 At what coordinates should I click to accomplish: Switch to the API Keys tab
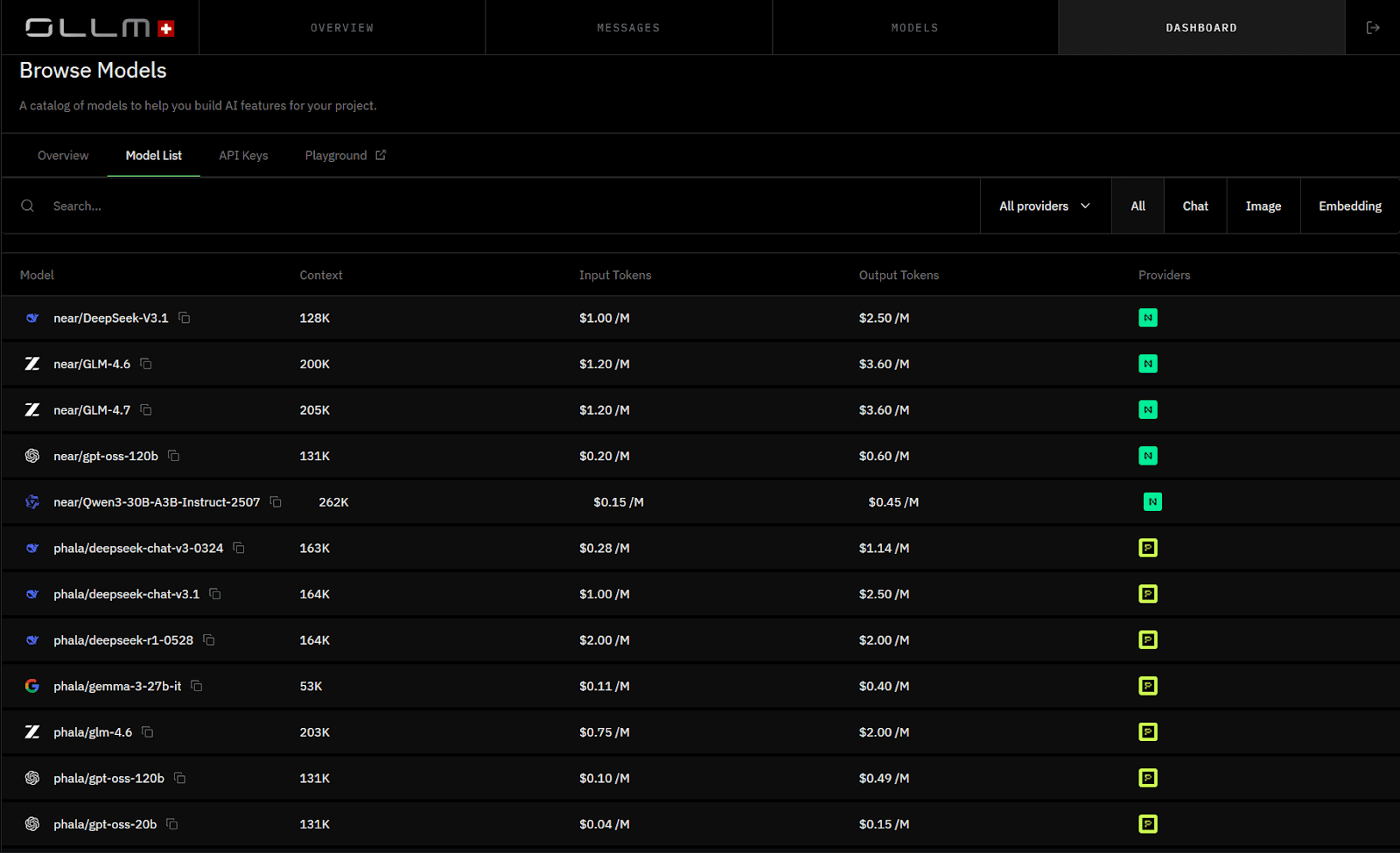(243, 156)
